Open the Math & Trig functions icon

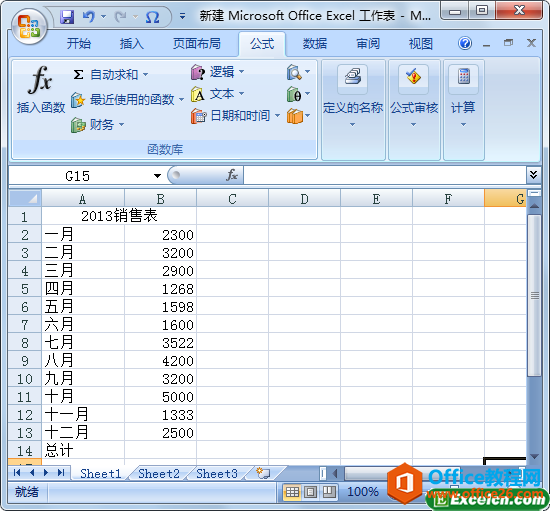(298, 94)
